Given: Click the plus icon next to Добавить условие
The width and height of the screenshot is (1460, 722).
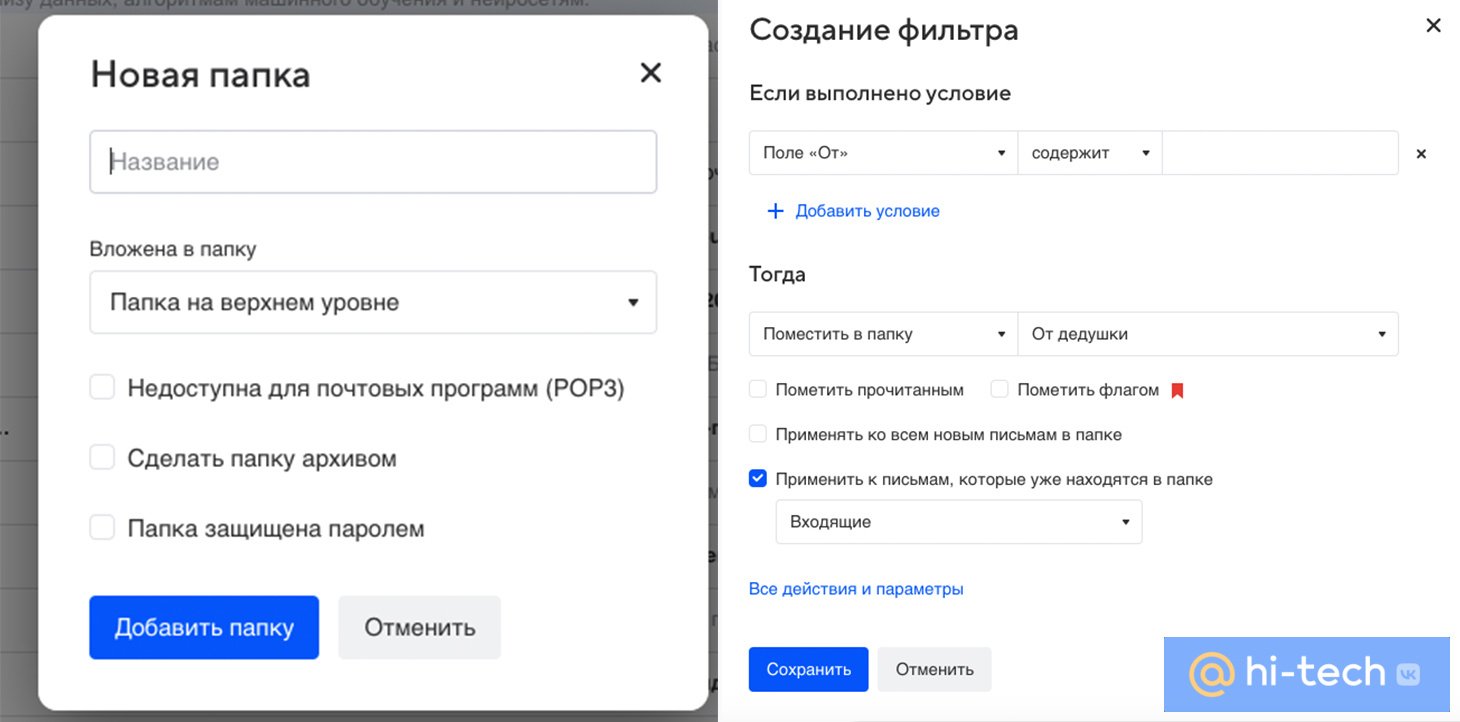Looking at the screenshot, I should click(775, 211).
